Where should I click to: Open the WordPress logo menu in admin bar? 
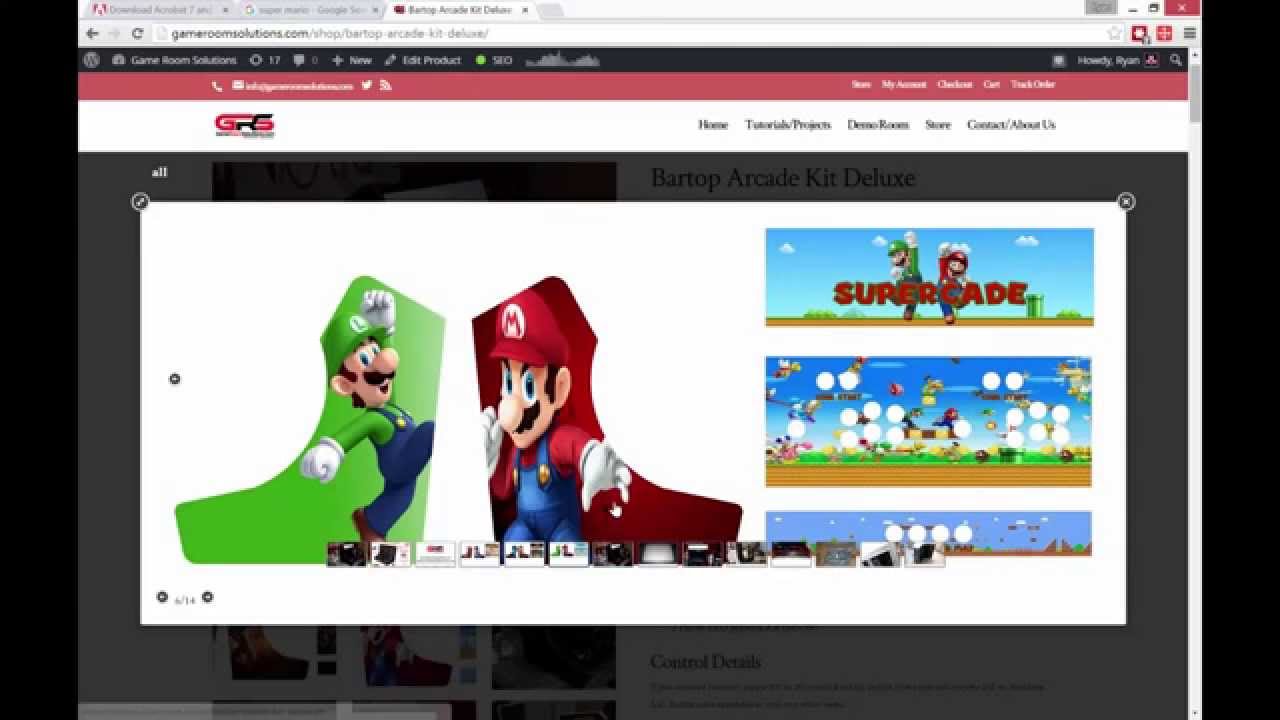[x=92, y=60]
